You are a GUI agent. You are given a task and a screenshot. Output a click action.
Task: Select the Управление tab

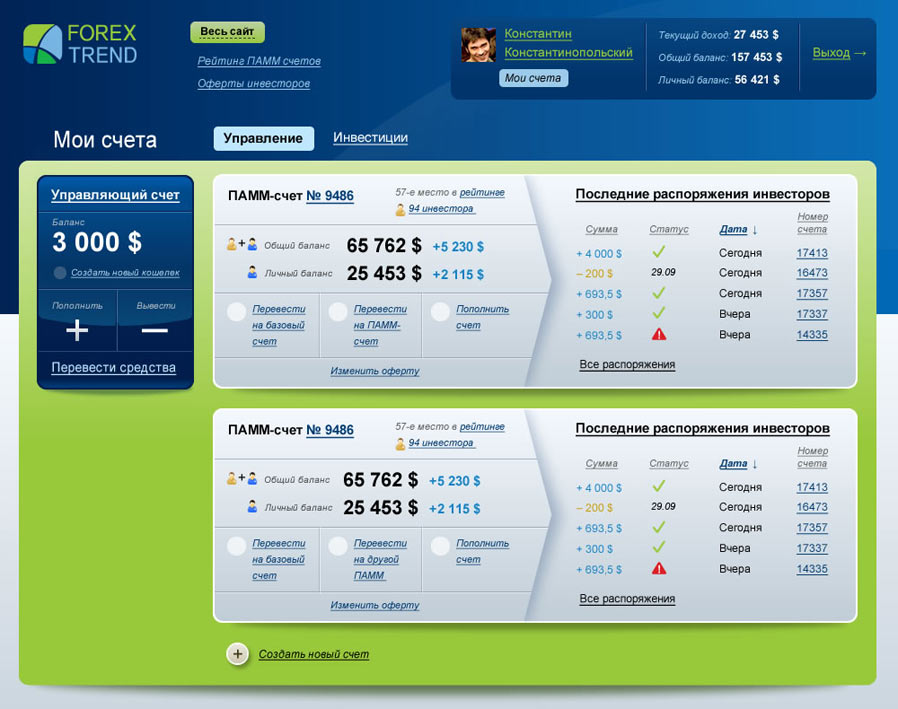pos(263,138)
